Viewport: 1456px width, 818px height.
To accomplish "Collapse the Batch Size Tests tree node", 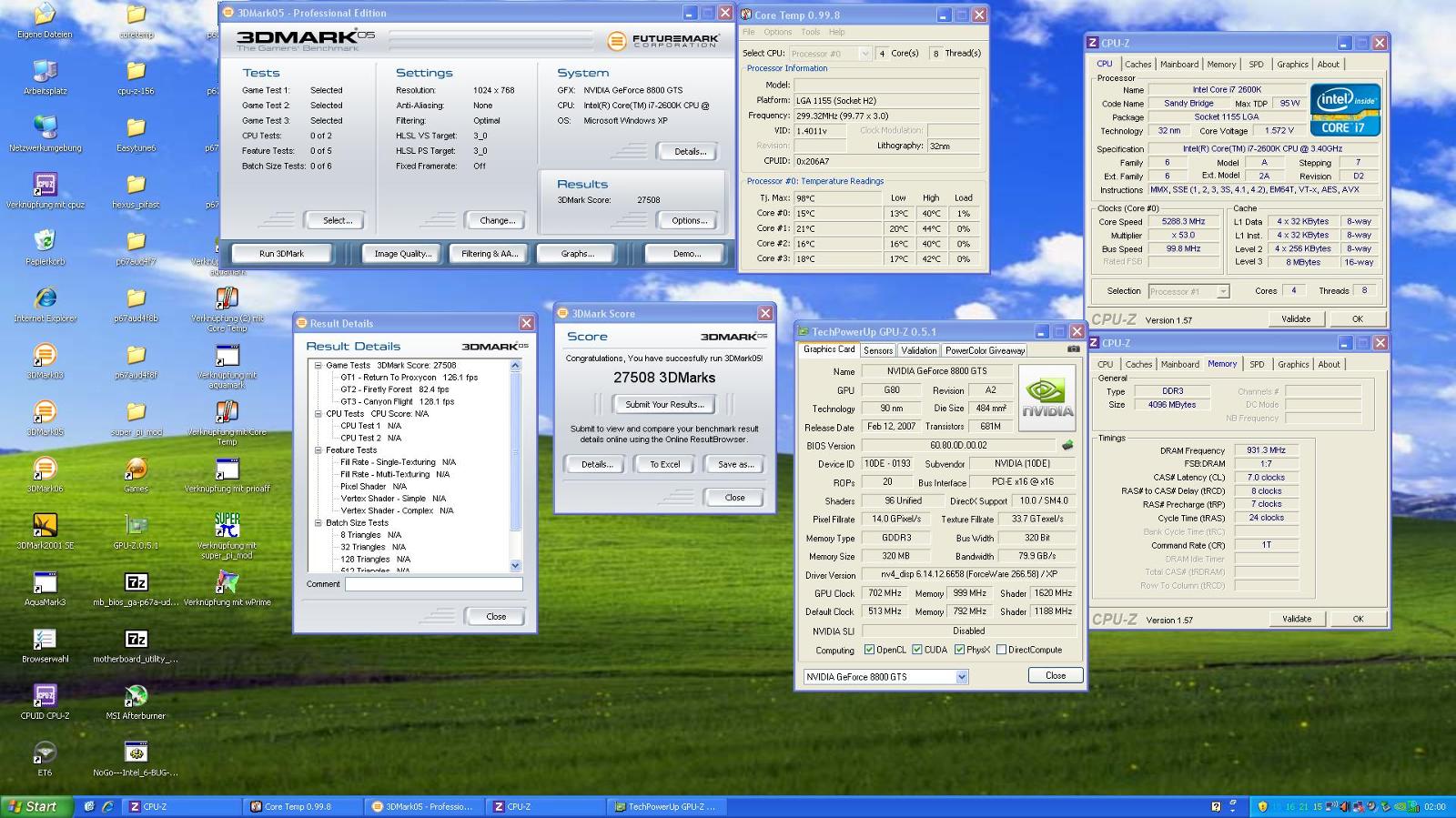I will coord(318,522).
